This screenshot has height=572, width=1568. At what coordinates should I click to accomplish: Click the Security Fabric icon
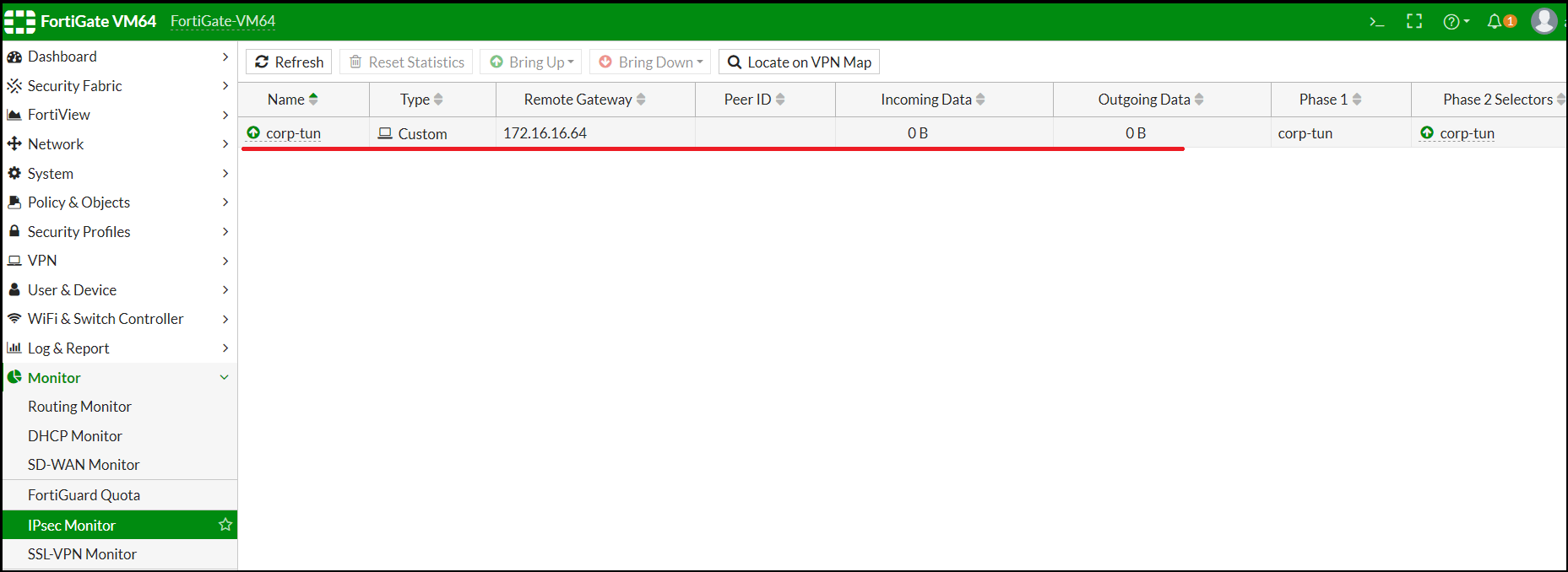(14, 86)
